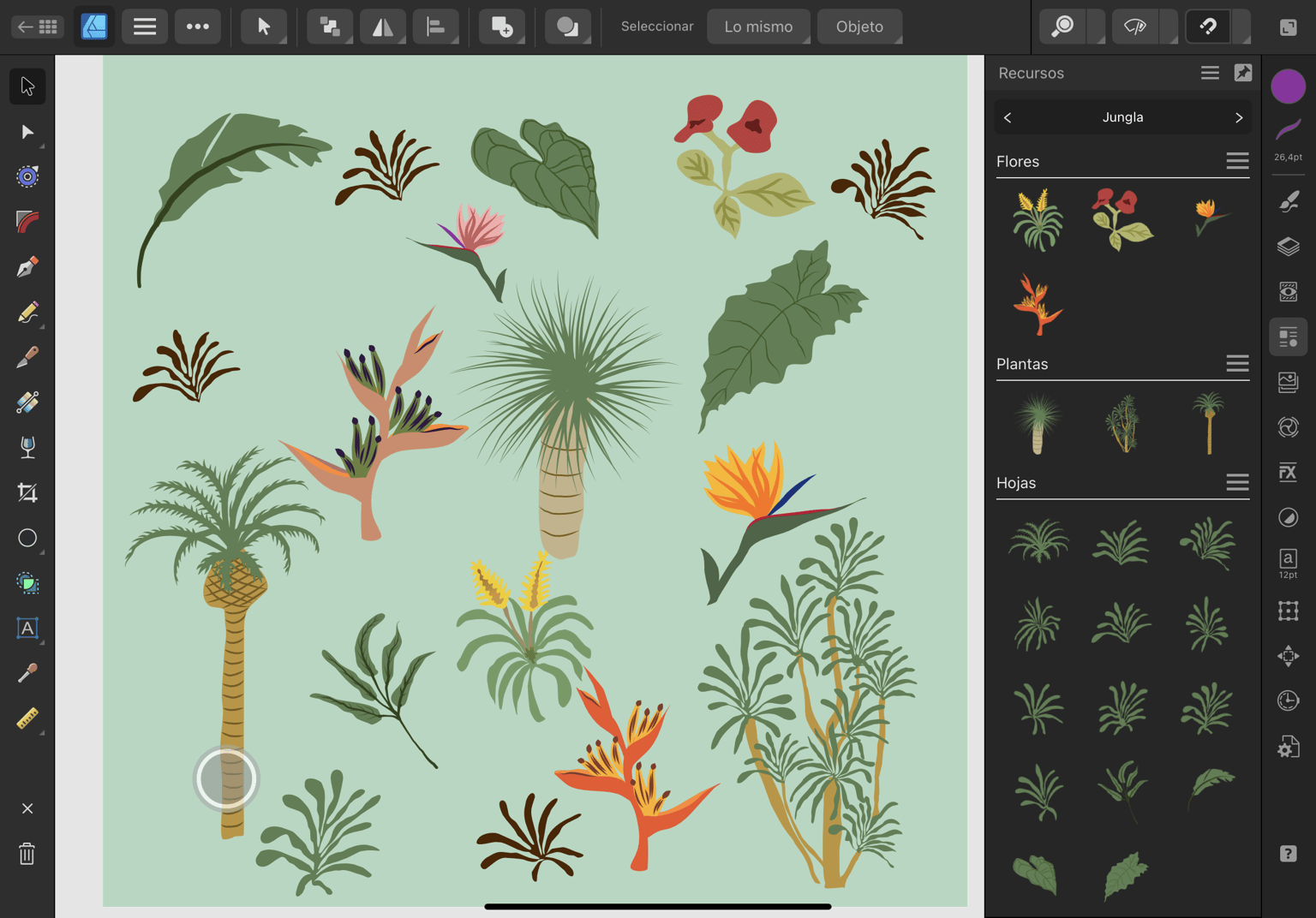Viewport: 1316px width, 918px height.
Task: Go to next assets category
Action: pos(1238,117)
